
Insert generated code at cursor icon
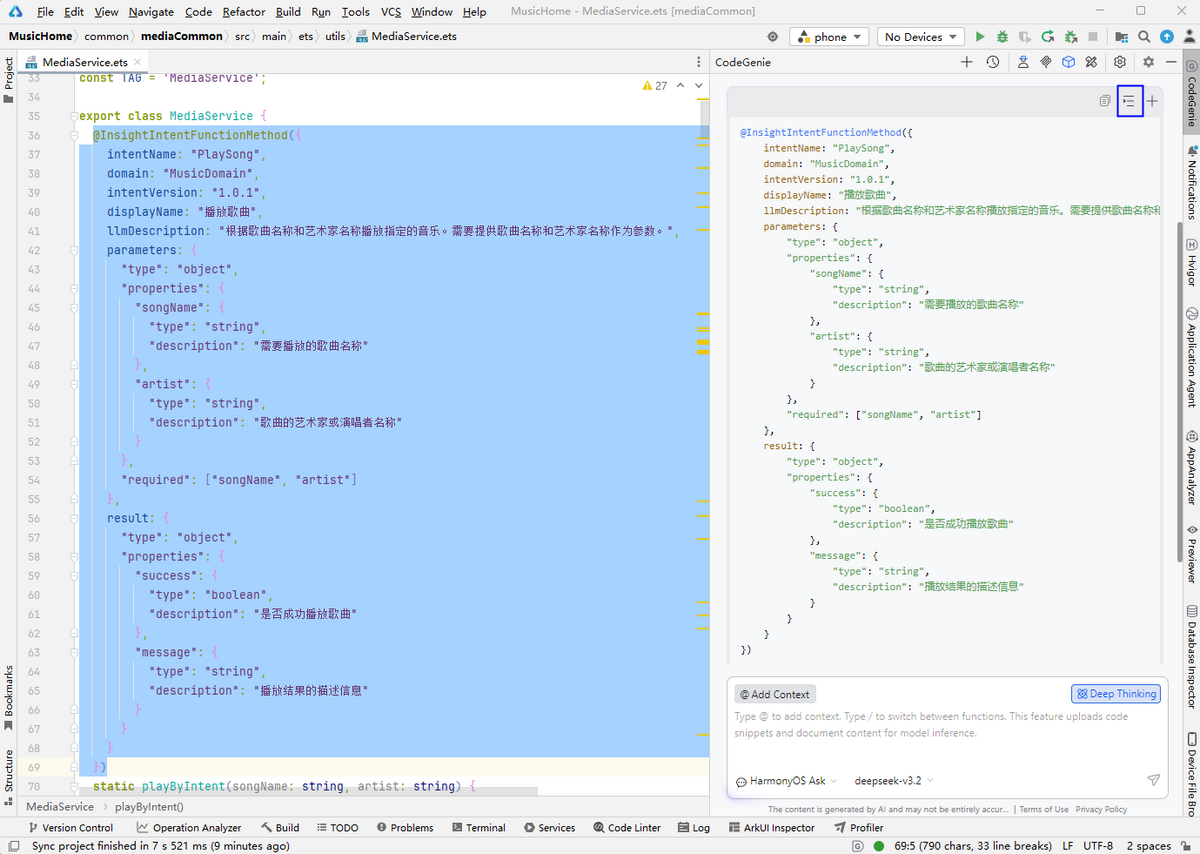[1129, 101]
